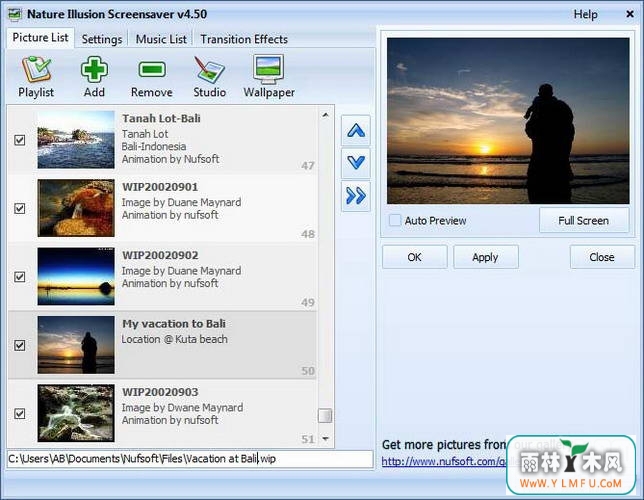Select the WIP20020901 rock thumbnail
The image size is (644, 500).
click(76, 208)
